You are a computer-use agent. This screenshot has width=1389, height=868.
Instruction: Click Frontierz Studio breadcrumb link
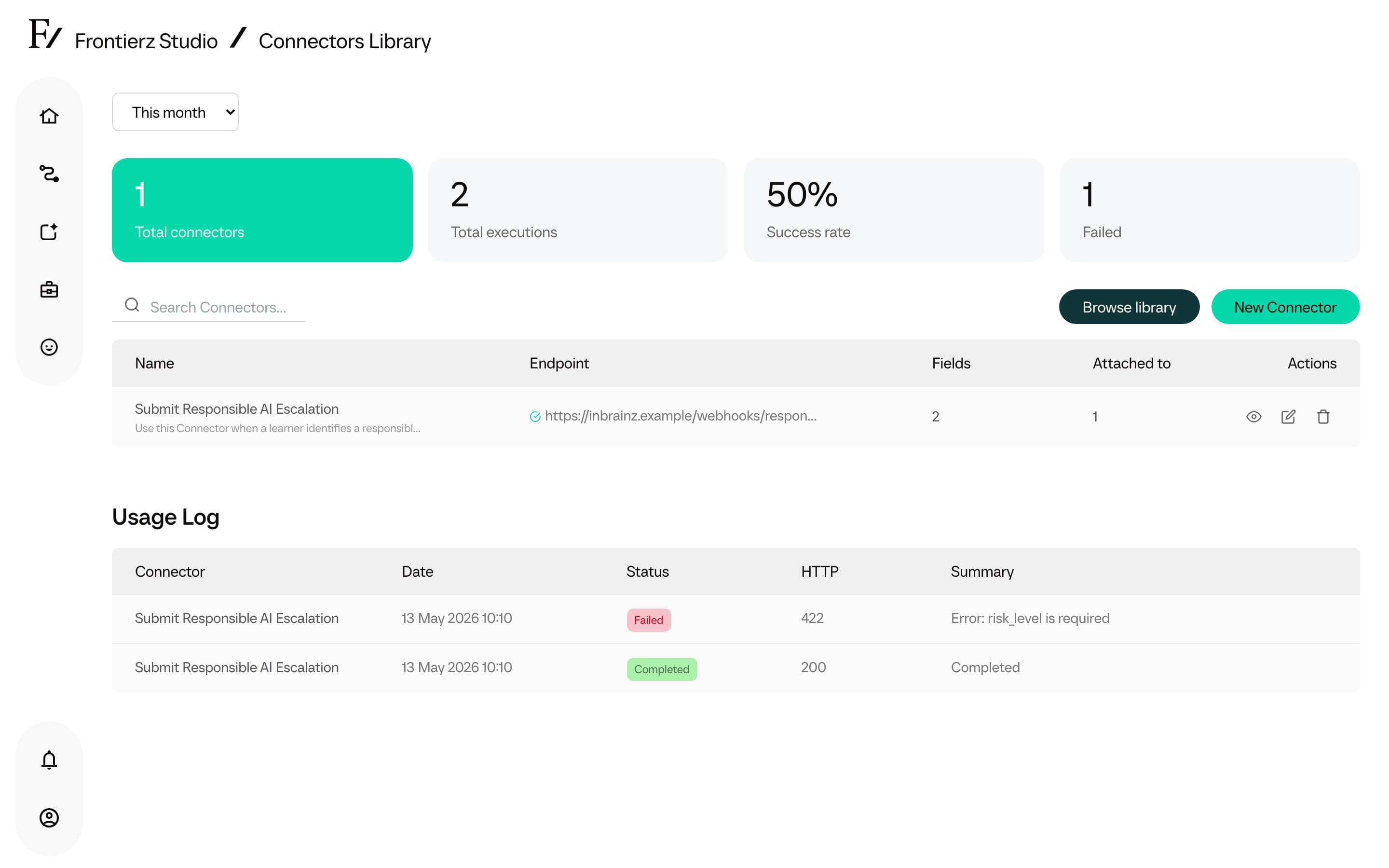click(x=146, y=41)
